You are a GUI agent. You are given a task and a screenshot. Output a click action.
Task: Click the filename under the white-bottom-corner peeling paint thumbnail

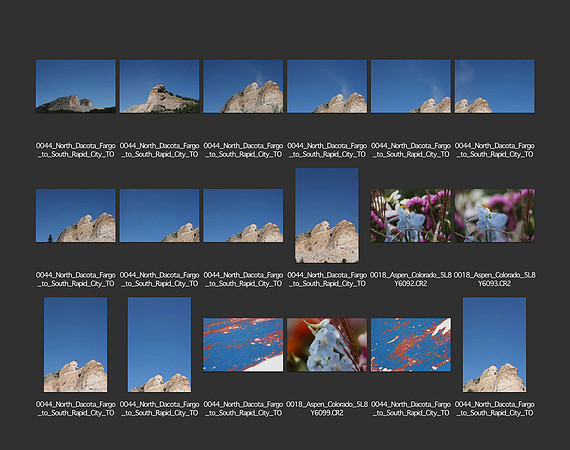[x=243, y=409]
